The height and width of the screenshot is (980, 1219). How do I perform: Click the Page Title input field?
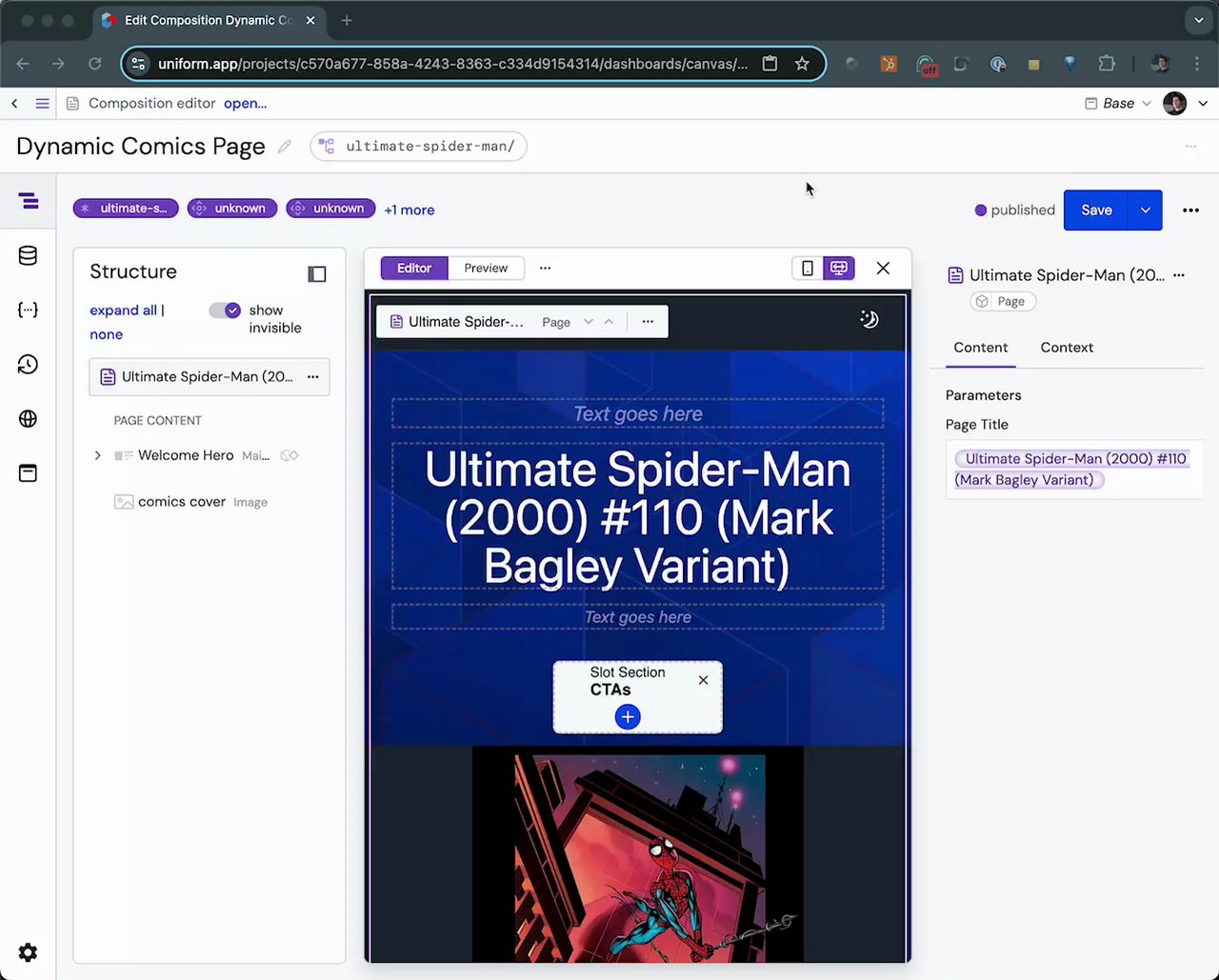click(1072, 470)
